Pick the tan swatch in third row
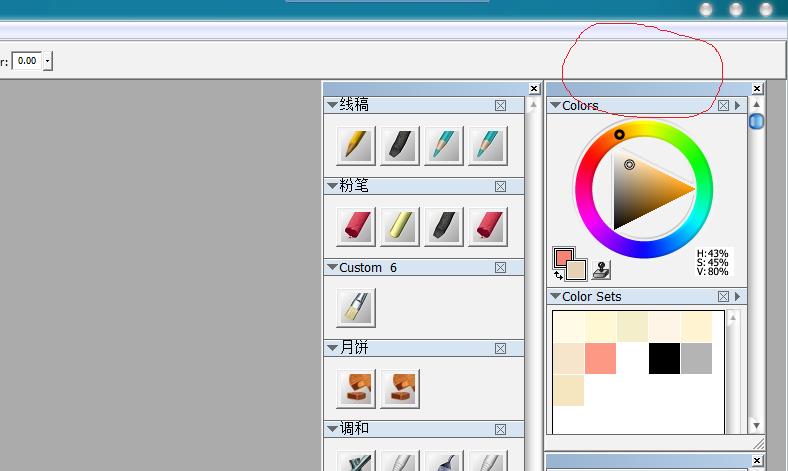The height and width of the screenshot is (471, 788). point(569,390)
